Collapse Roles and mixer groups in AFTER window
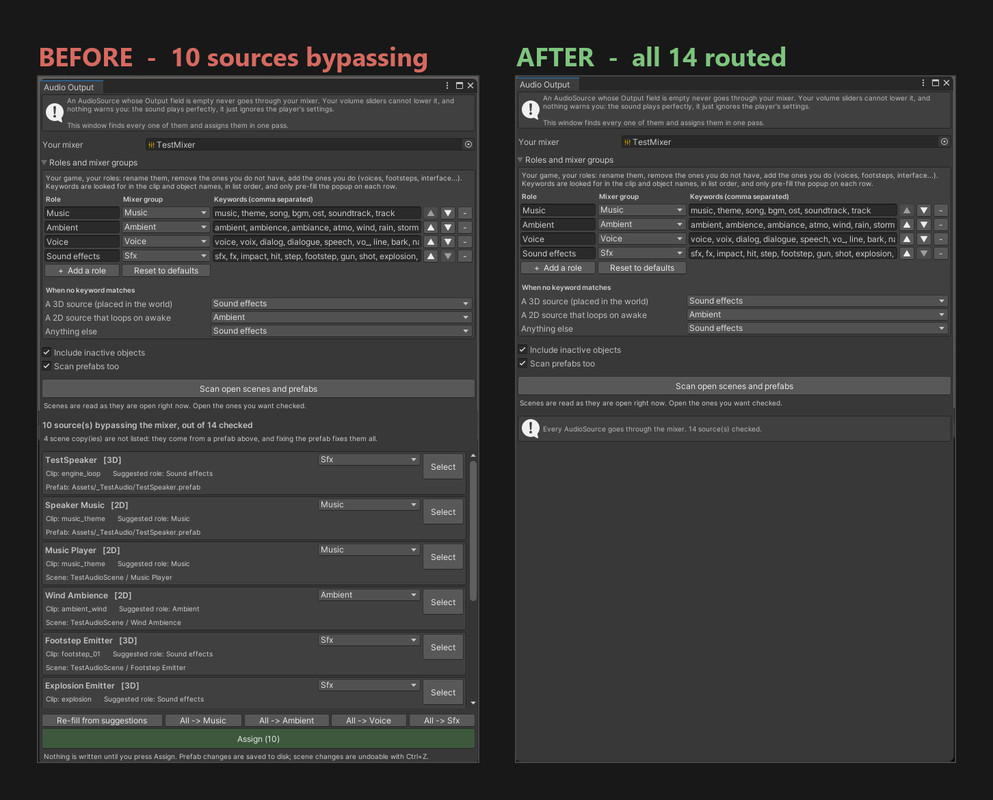Viewport: 993px width, 800px height. (x=520, y=160)
